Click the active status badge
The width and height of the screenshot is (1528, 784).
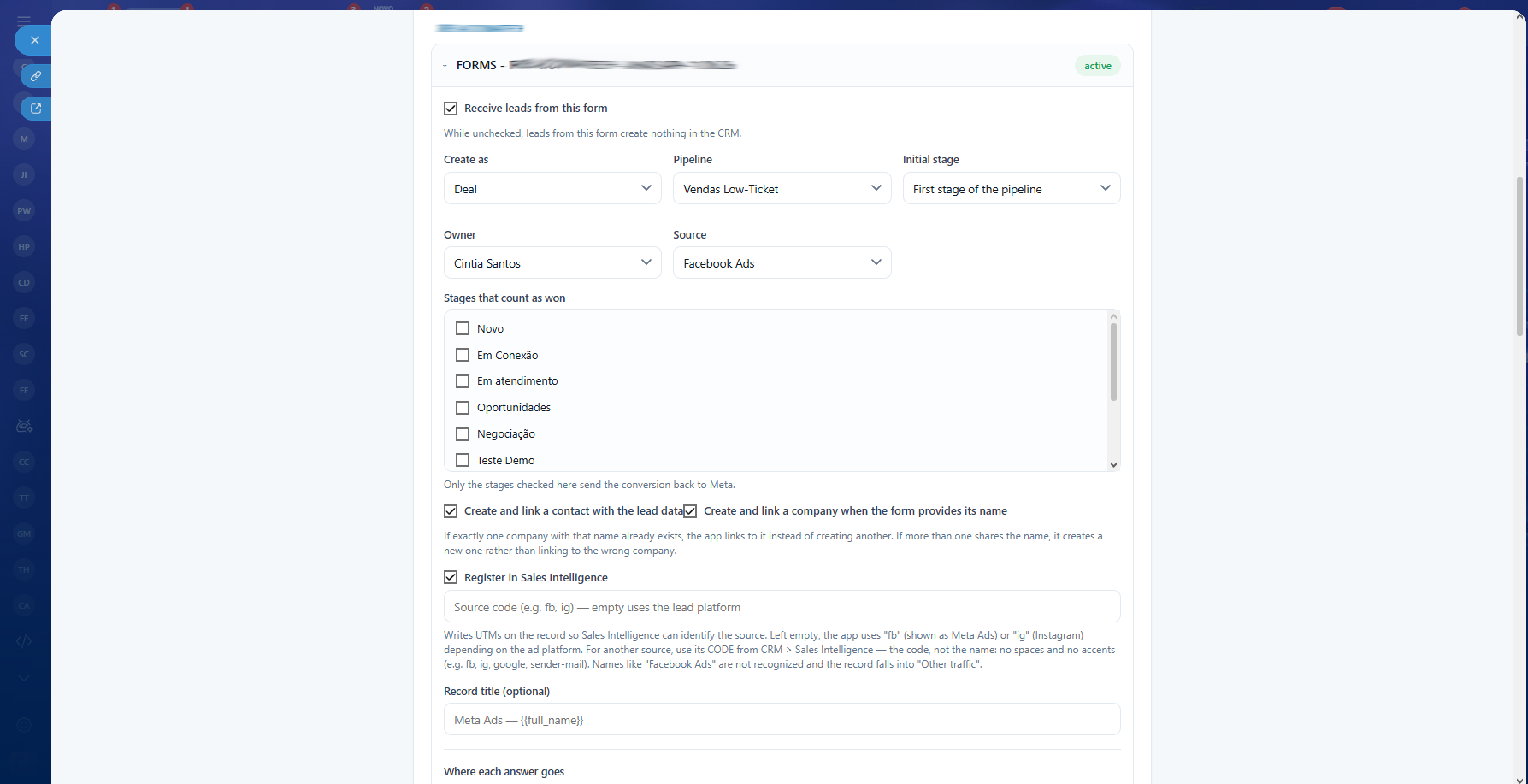(1098, 66)
